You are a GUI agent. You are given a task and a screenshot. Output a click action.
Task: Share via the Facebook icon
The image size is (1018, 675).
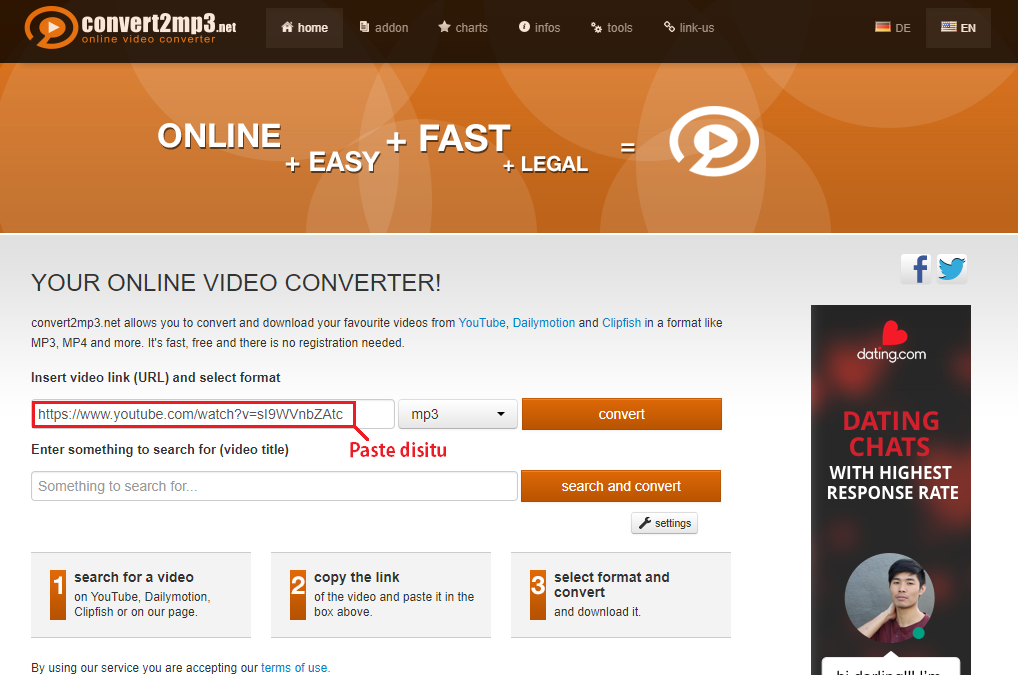[916, 269]
